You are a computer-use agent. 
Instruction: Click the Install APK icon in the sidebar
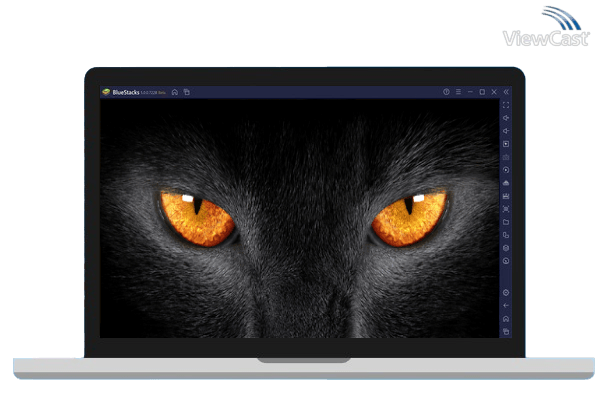coord(506,183)
